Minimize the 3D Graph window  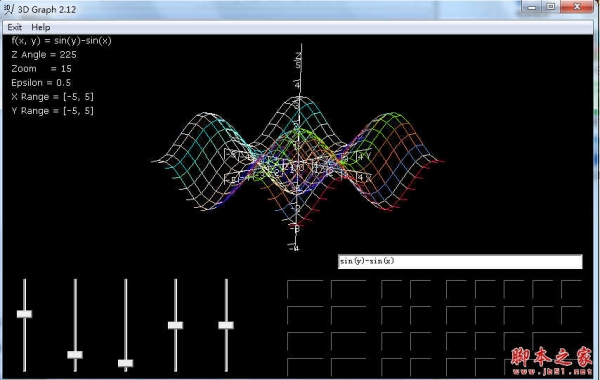[x=532, y=7]
